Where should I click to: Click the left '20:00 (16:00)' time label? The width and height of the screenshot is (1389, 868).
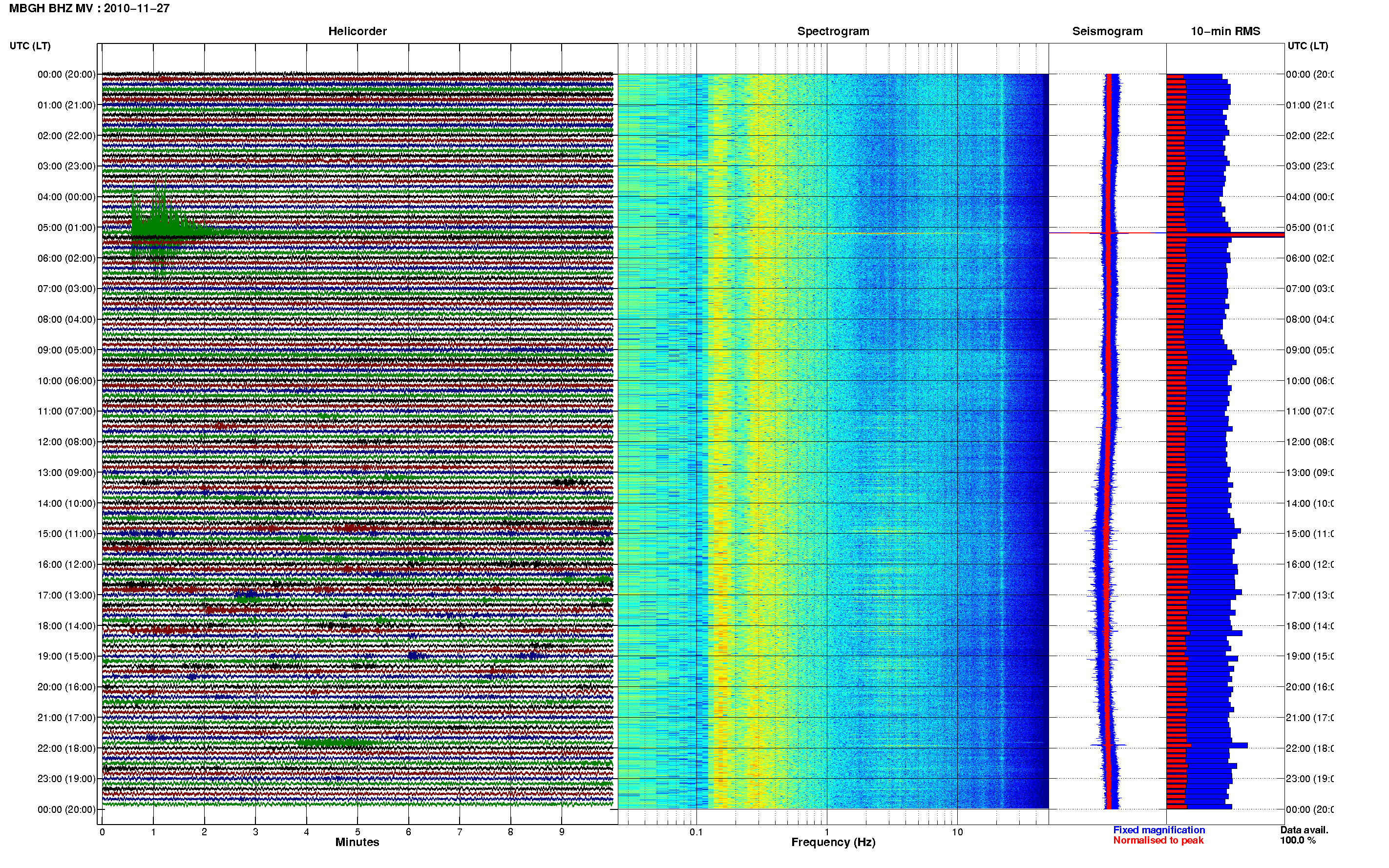(66, 687)
